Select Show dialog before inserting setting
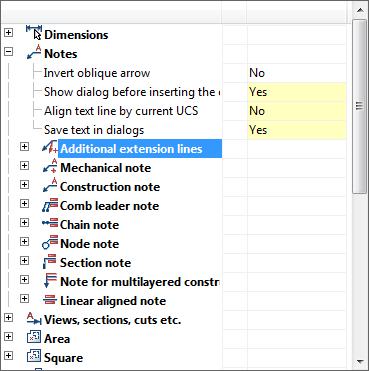 pos(132,92)
